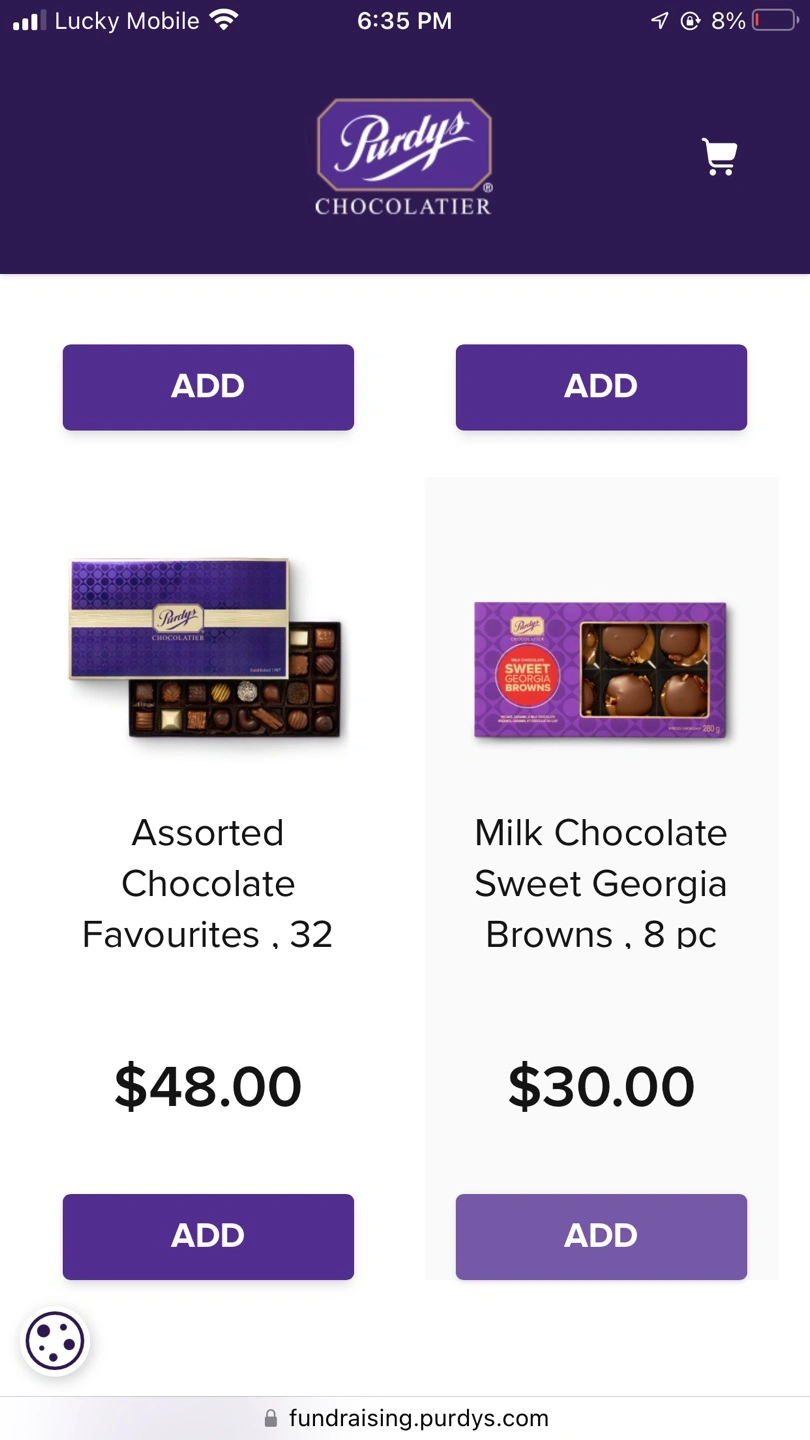Open the Assorted Chocolate Favourites box image
Screen dimensions: 810x1440
[207, 648]
